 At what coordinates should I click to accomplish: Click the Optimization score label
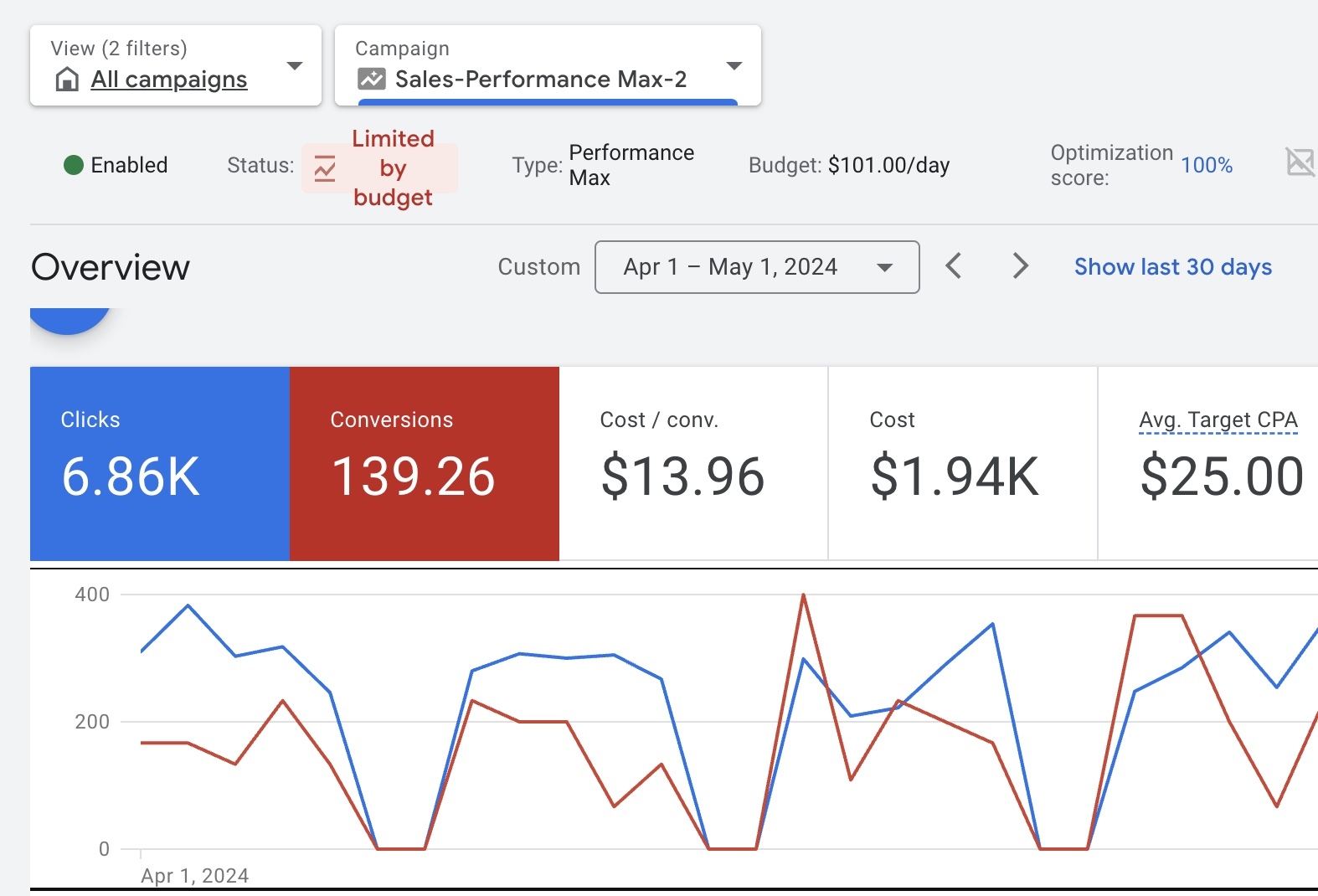point(1111,165)
